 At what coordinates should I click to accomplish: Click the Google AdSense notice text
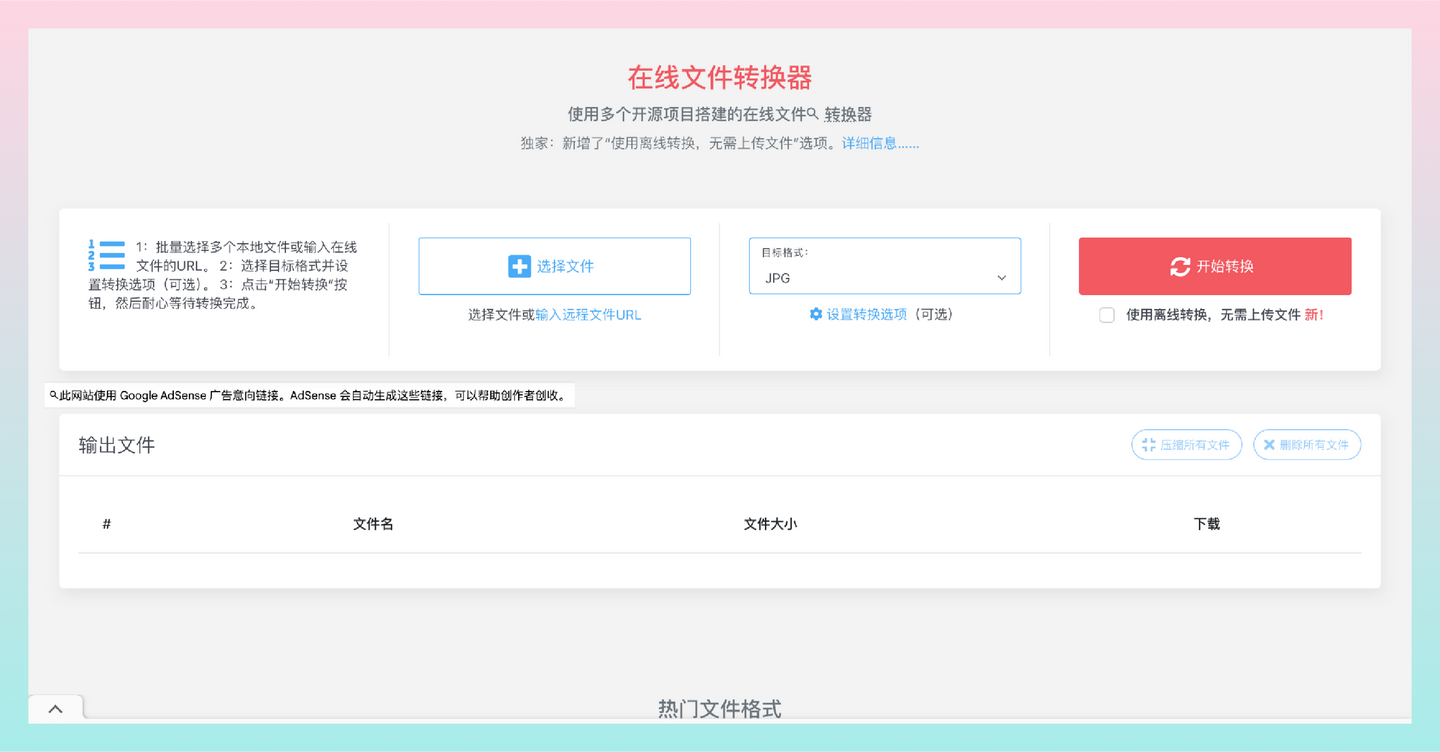[314, 395]
